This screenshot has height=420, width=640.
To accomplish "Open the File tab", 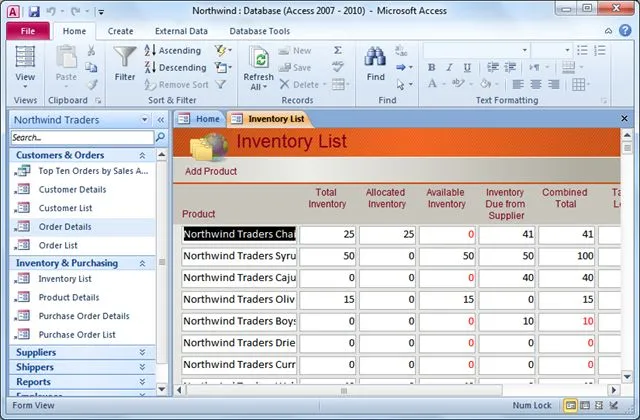I will (x=28, y=31).
